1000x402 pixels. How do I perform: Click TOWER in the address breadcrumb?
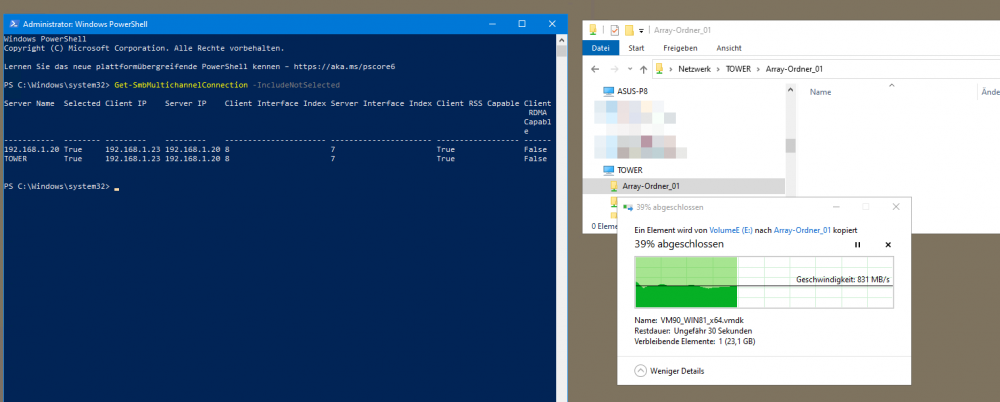739,69
